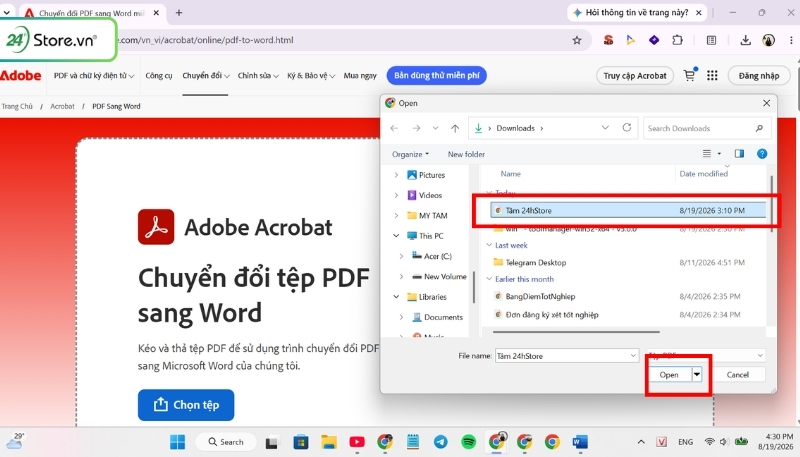Image resolution: width=800 pixels, height=457 pixels.
Task: Open Telegram from the taskbar
Action: click(x=441, y=442)
